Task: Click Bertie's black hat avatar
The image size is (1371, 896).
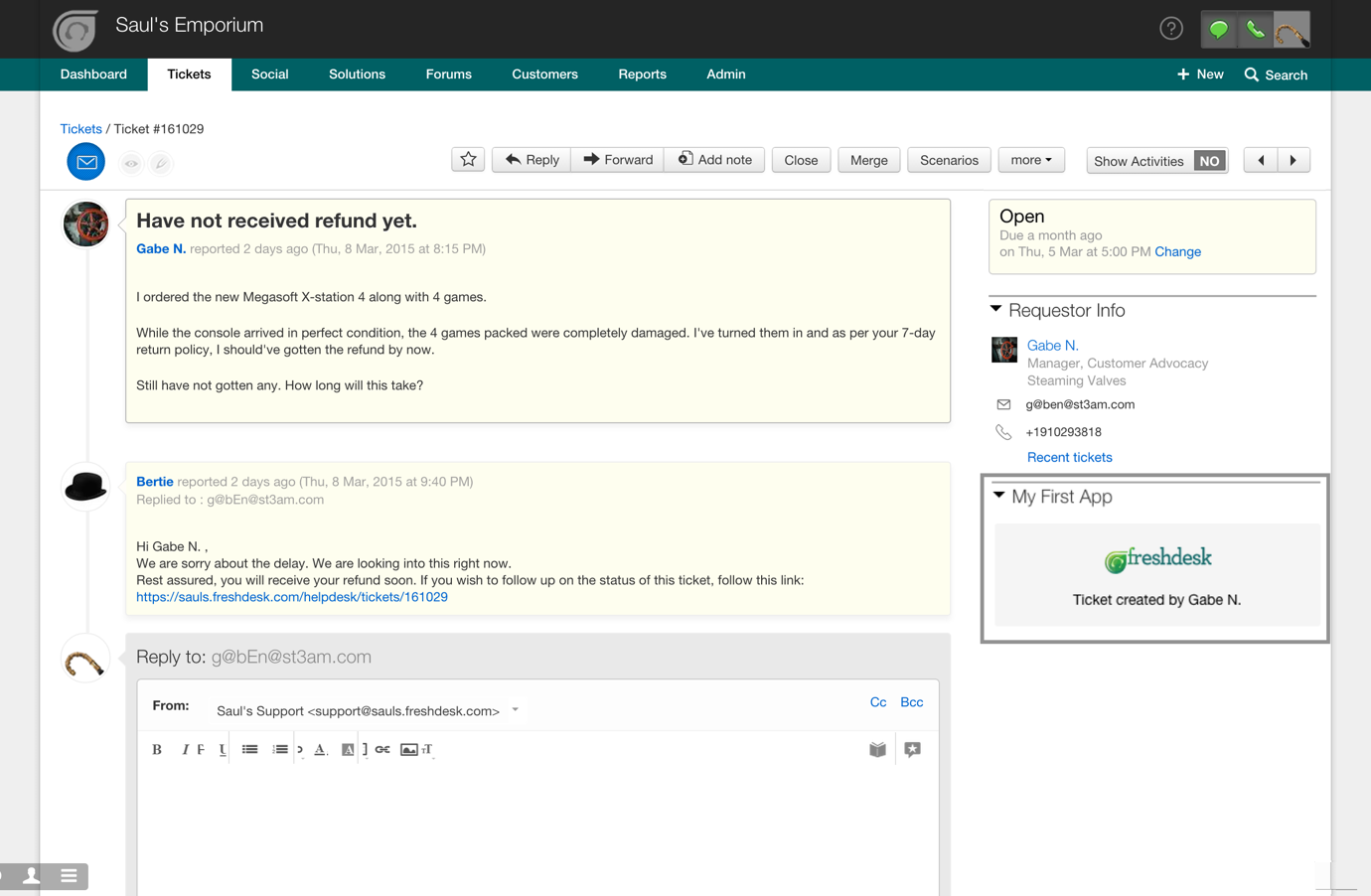Action: pos(85,487)
